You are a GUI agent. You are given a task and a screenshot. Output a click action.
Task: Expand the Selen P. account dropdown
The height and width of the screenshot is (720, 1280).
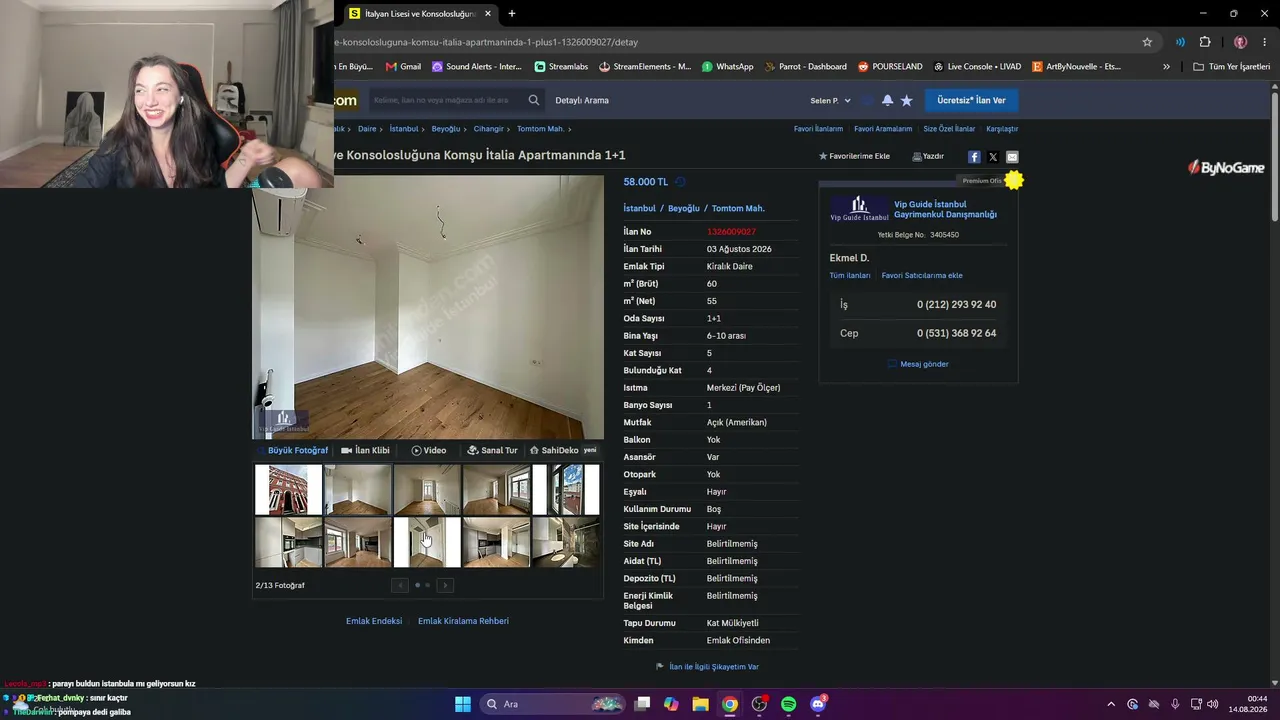tap(830, 100)
